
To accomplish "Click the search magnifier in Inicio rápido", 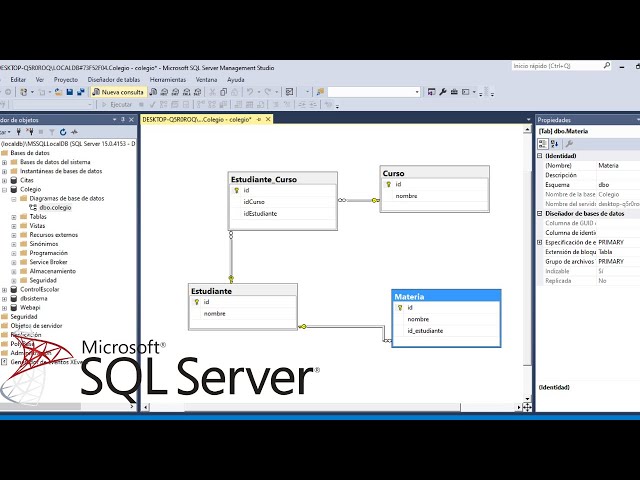I will (x=607, y=65).
